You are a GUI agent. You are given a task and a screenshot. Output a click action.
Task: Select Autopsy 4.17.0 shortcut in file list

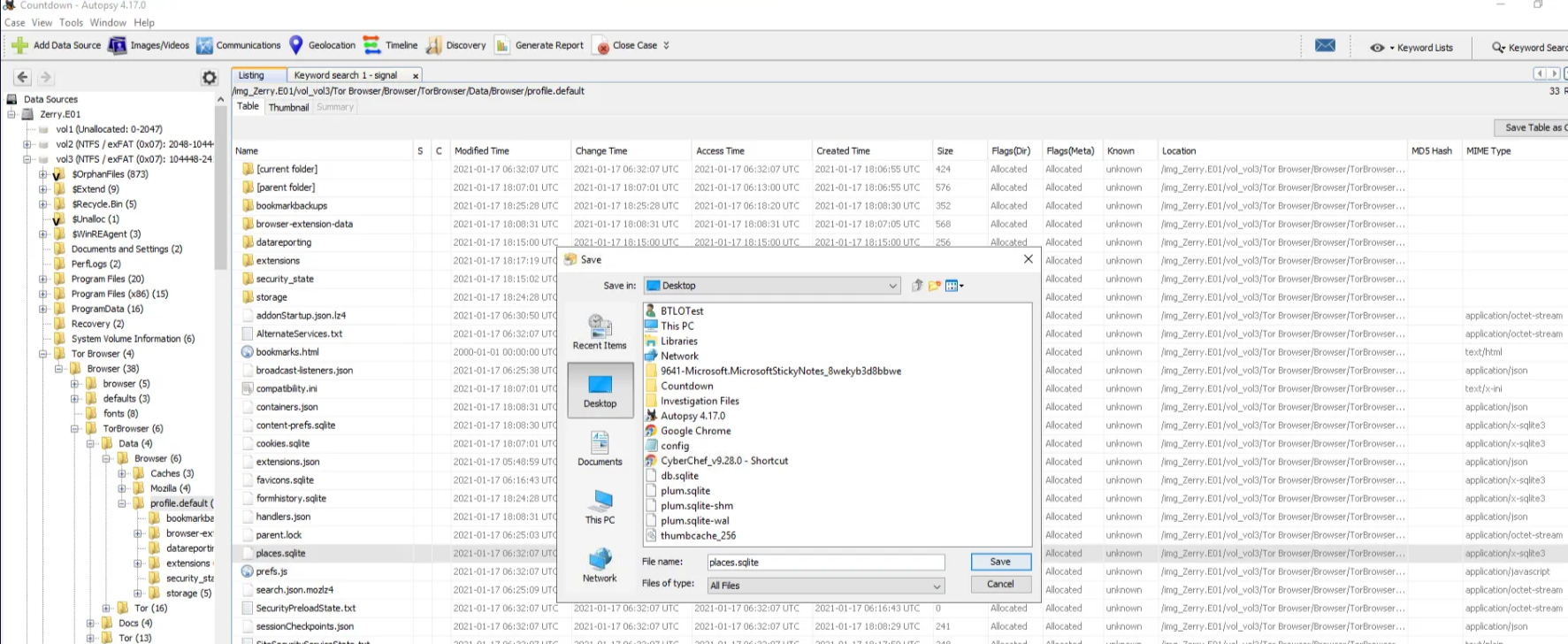[685, 416]
